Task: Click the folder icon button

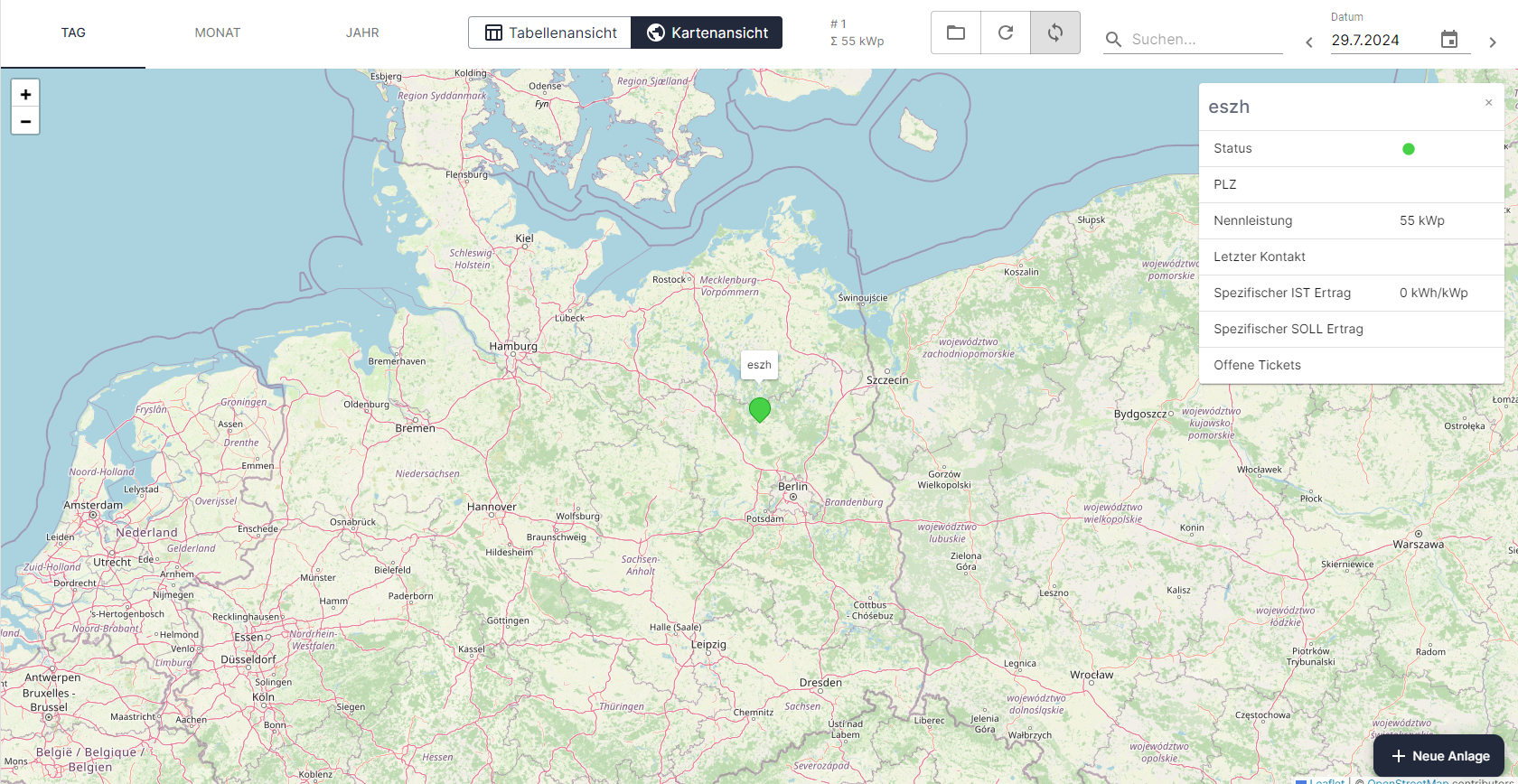Action: tap(956, 33)
